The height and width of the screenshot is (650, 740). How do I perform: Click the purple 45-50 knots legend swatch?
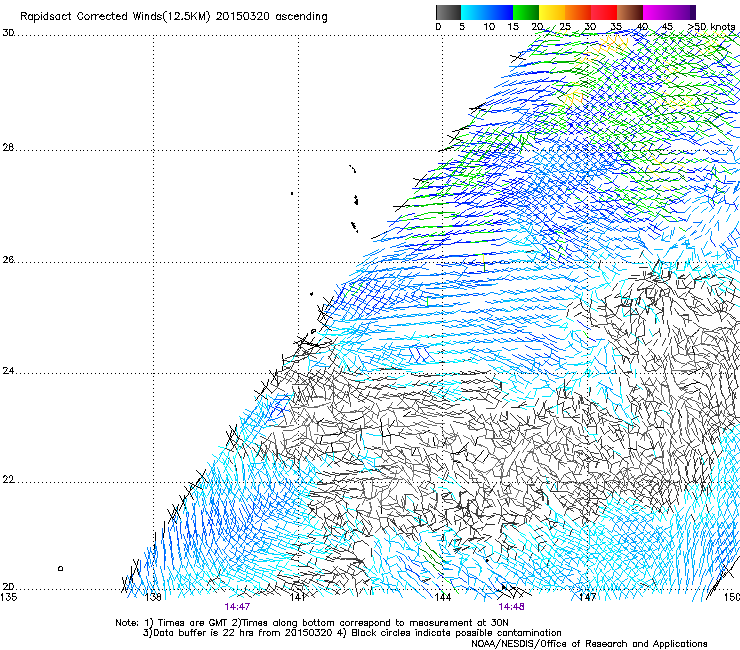(682, 12)
